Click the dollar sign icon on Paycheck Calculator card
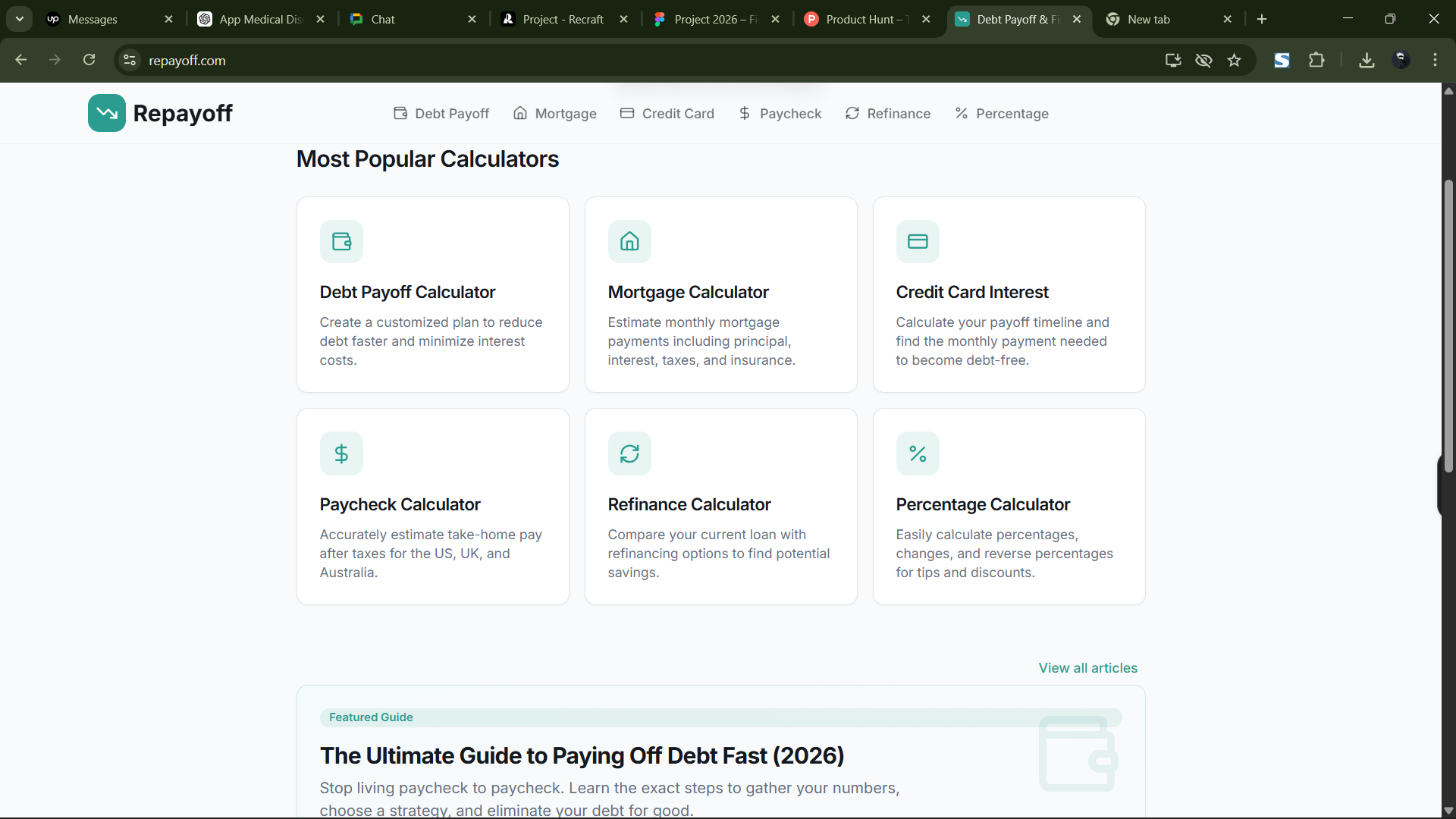Viewport: 1456px width, 819px height. [341, 453]
